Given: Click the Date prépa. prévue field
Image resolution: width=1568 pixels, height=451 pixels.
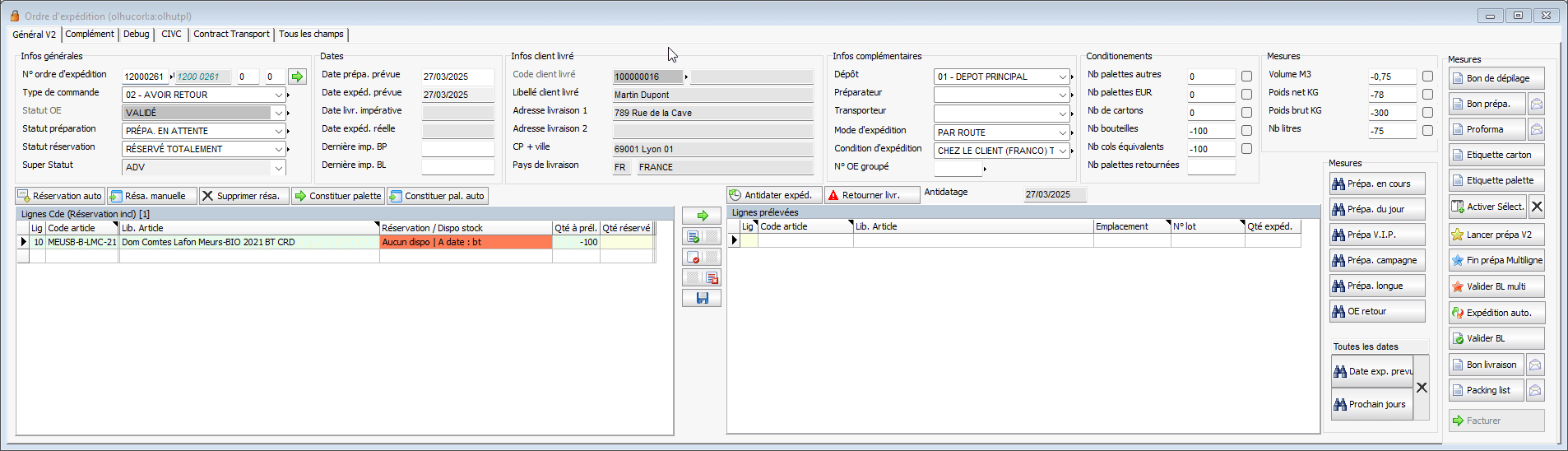Looking at the screenshot, I should 457,77.
